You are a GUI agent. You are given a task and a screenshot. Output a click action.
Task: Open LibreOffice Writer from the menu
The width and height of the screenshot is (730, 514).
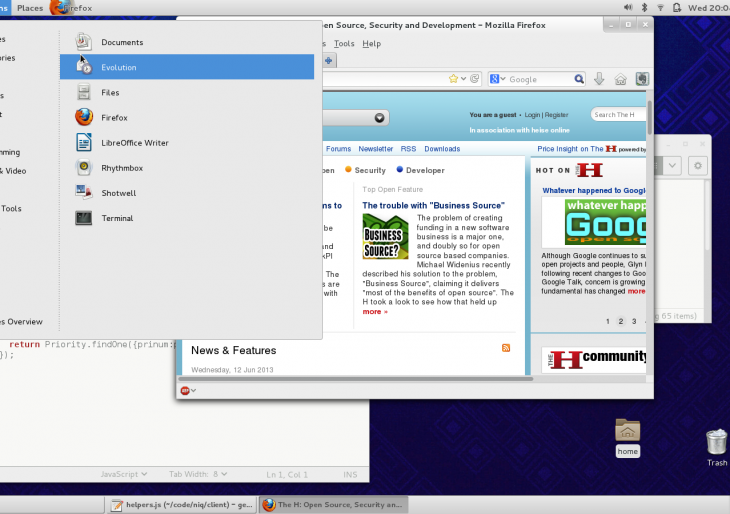click(x=134, y=143)
